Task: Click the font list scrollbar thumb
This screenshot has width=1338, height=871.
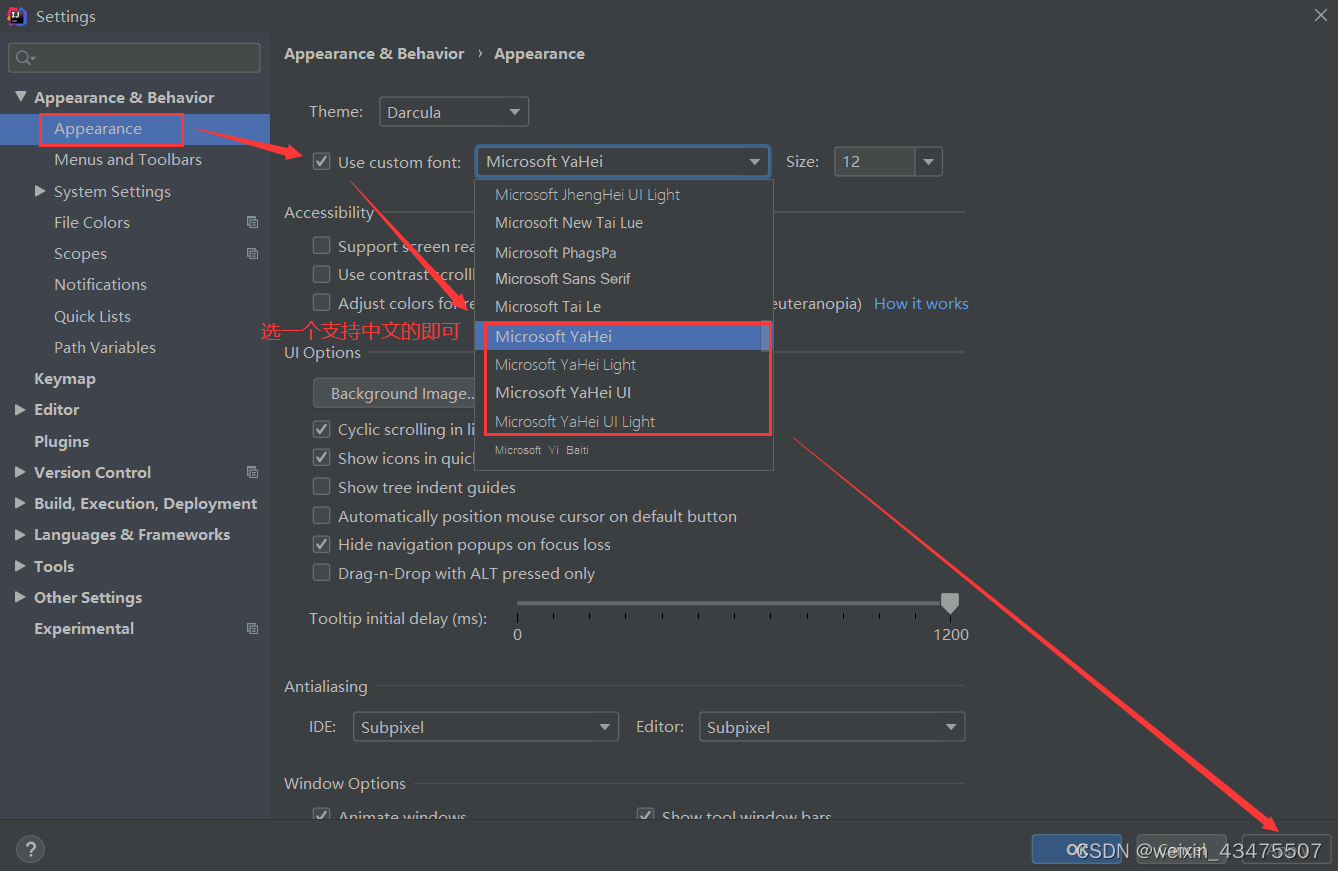Action: pos(765,336)
